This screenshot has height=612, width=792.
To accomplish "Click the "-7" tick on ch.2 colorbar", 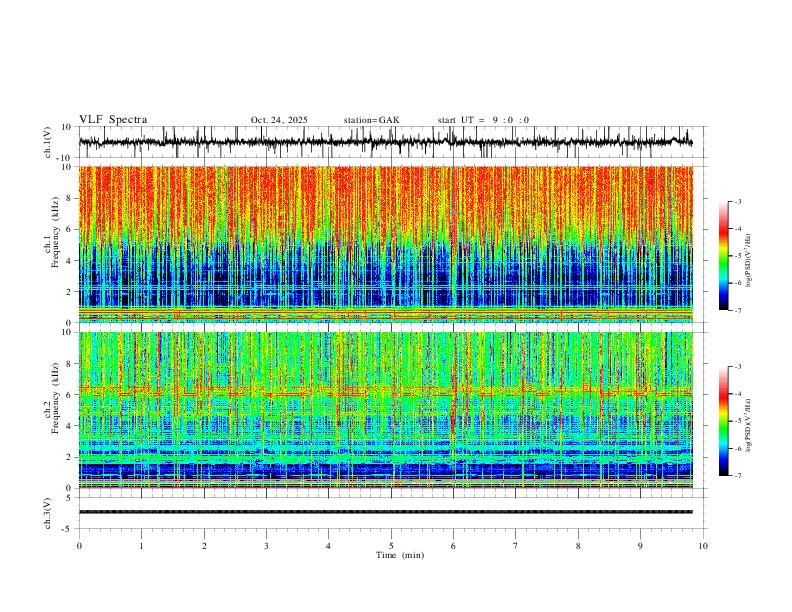I will (x=737, y=475).
